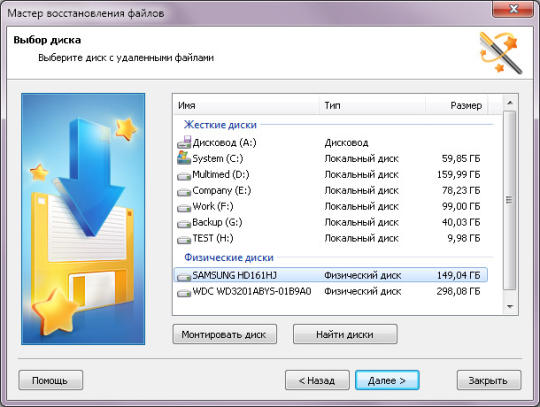The image size is (540, 407).
Task: Click the drive icon next to Company (E:)
Action: (x=184, y=191)
